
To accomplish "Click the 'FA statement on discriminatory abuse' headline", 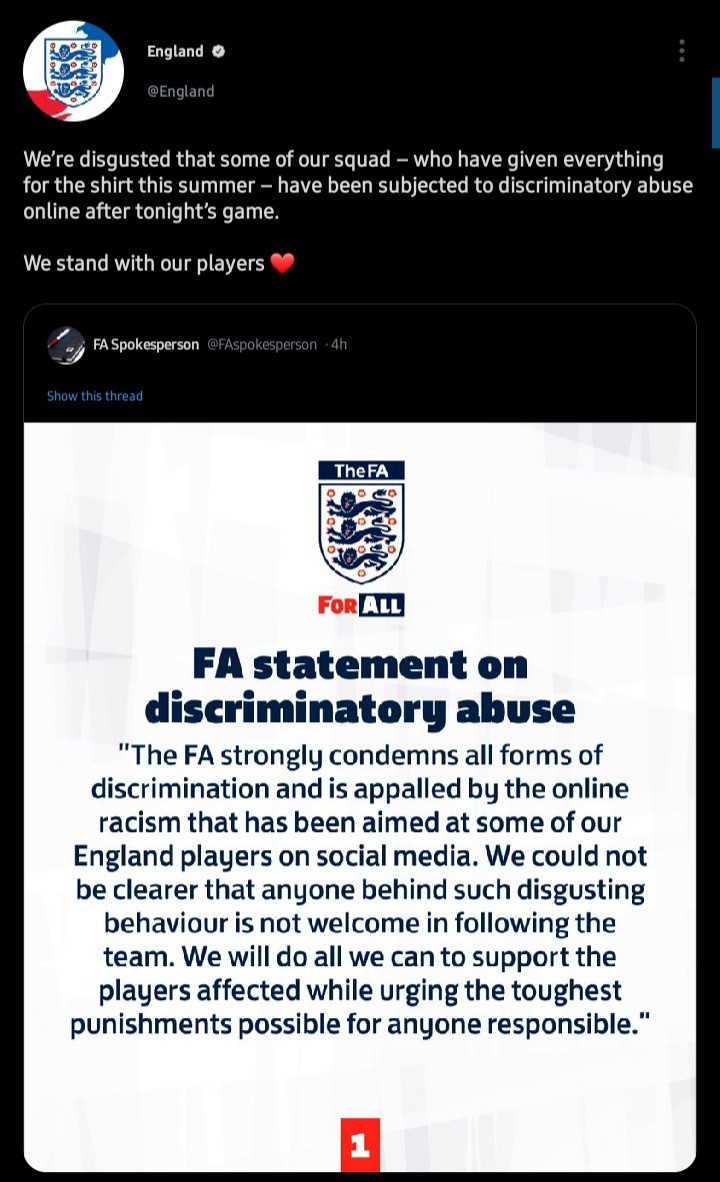I will [360, 686].
